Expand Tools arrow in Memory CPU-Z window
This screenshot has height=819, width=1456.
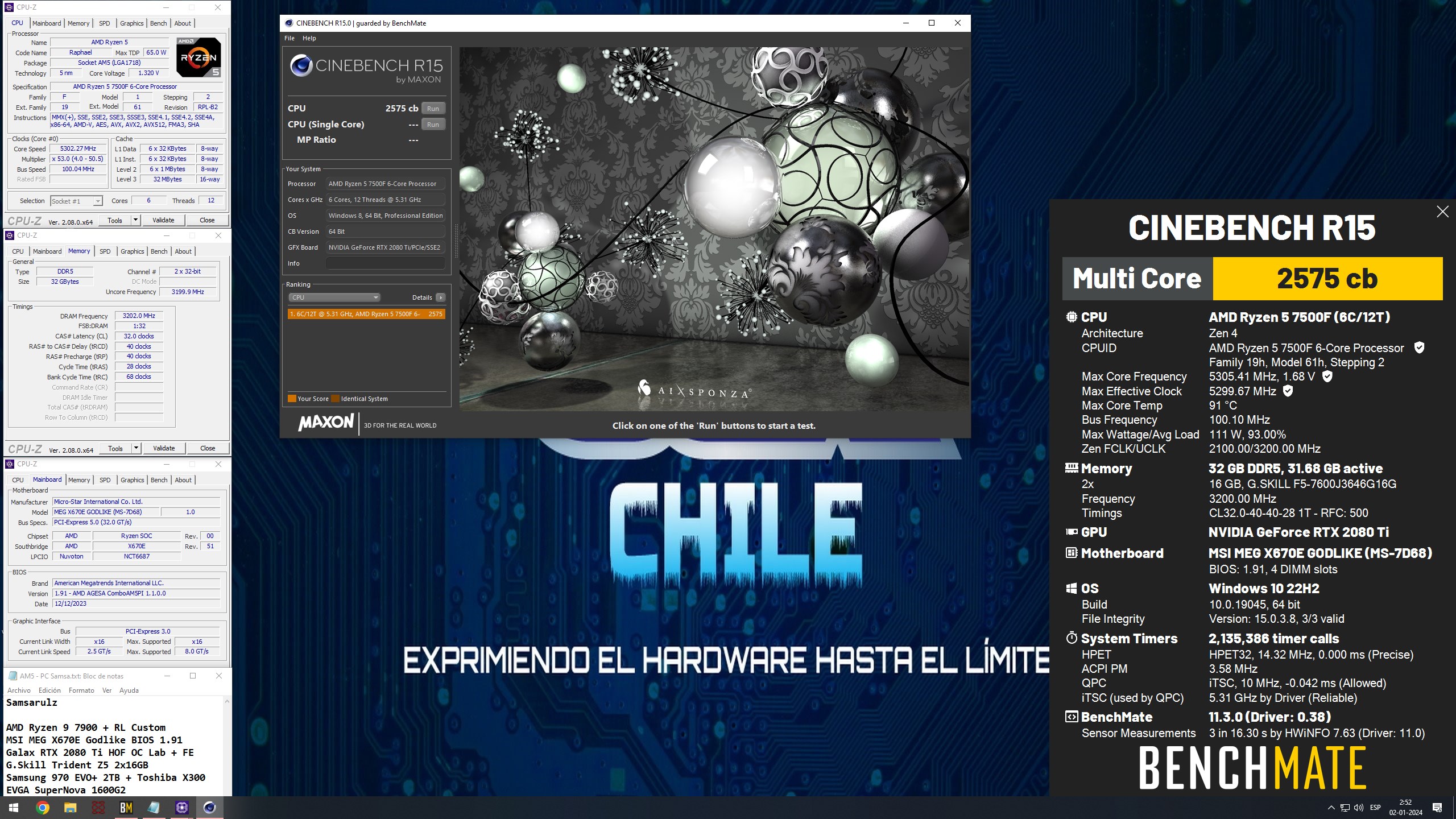coord(136,448)
